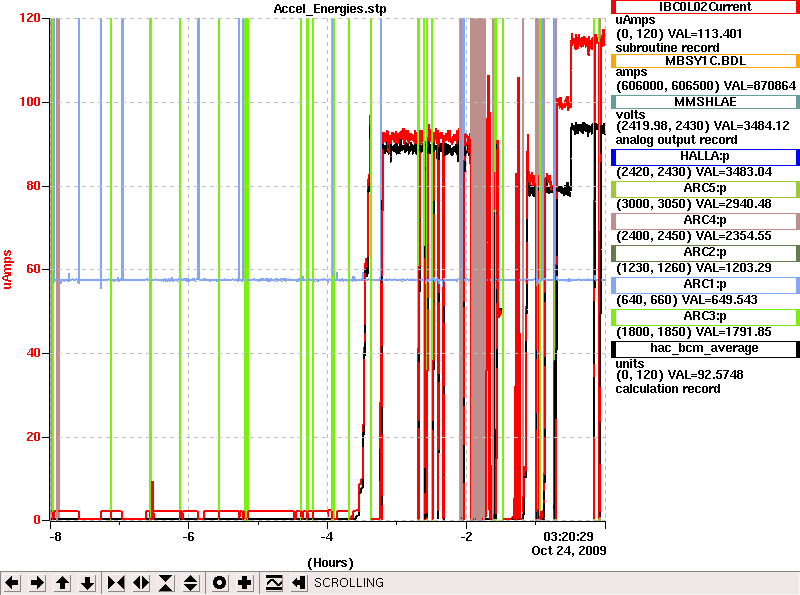The height and width of the screenshot is (595, 800).
Task: Click the 'analog output record' description
Action: coord(677,140)
